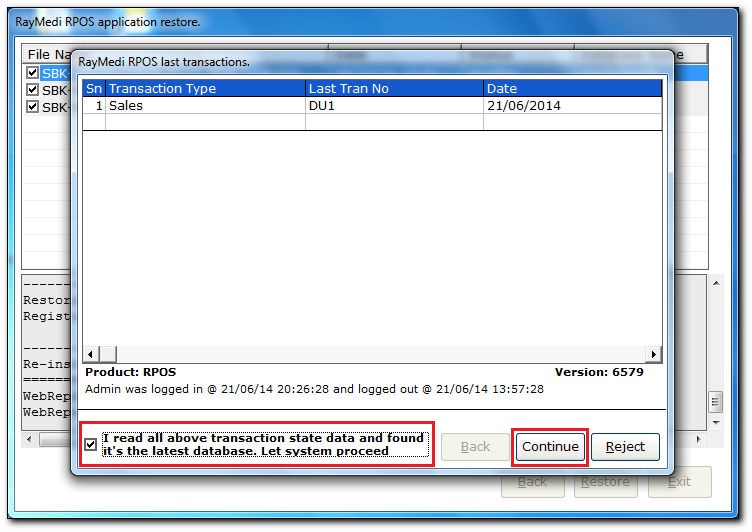Click the restore log left scroll arrow
The image size is (752, 532).
pos(29,439)
